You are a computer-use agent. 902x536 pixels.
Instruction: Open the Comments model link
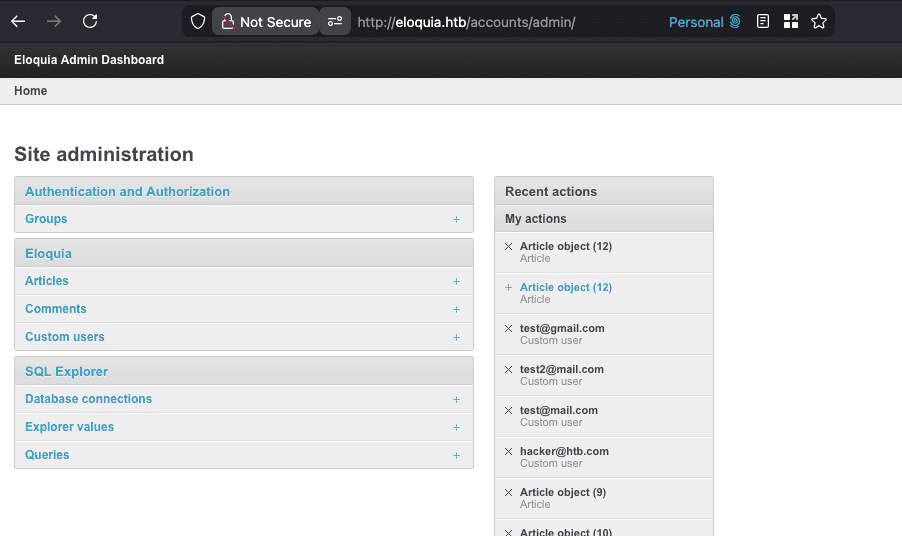tap(55, 309)
